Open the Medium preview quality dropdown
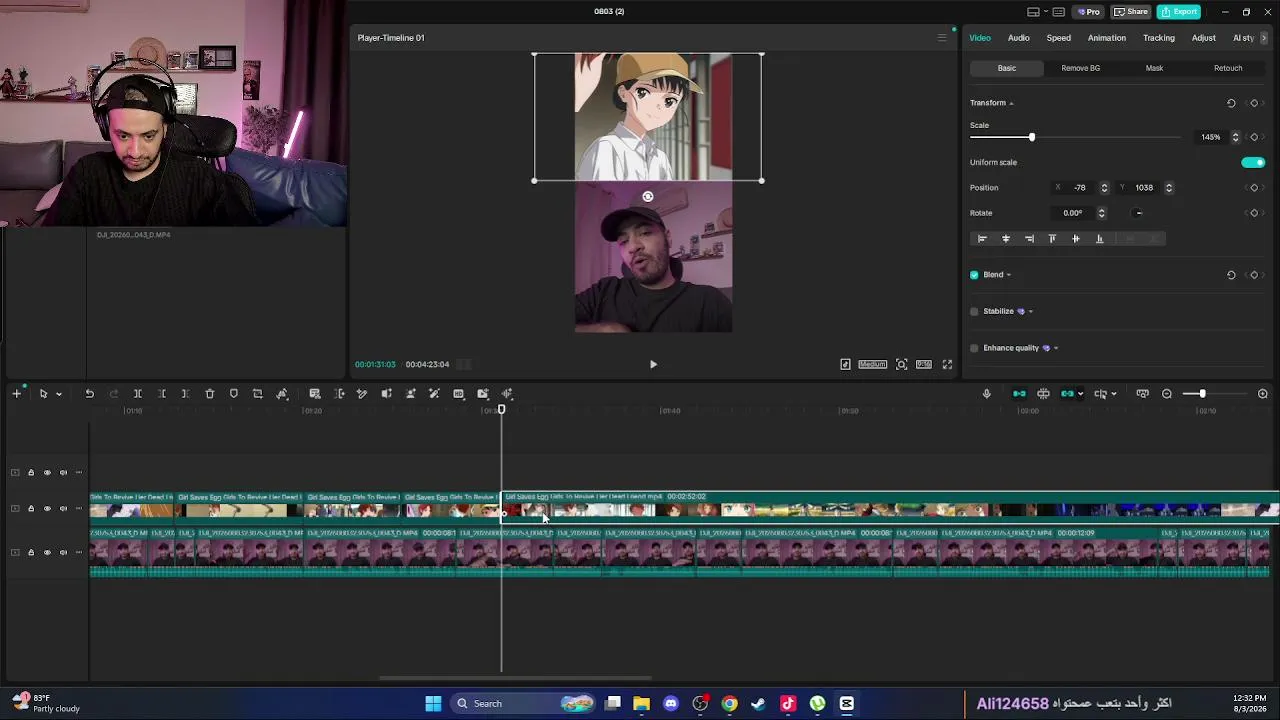Viewport: 1280px width, 720px height. [872, 364]
